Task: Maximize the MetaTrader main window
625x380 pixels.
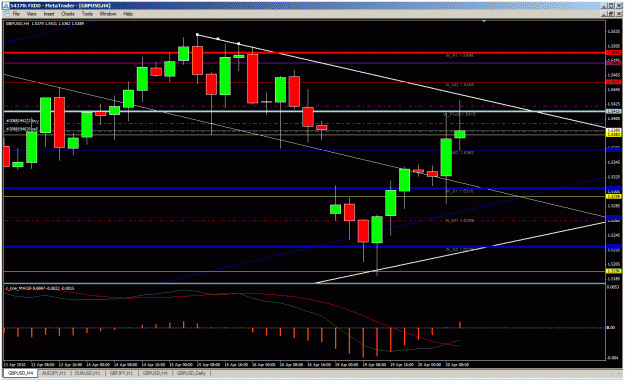Action: point(612,6)
